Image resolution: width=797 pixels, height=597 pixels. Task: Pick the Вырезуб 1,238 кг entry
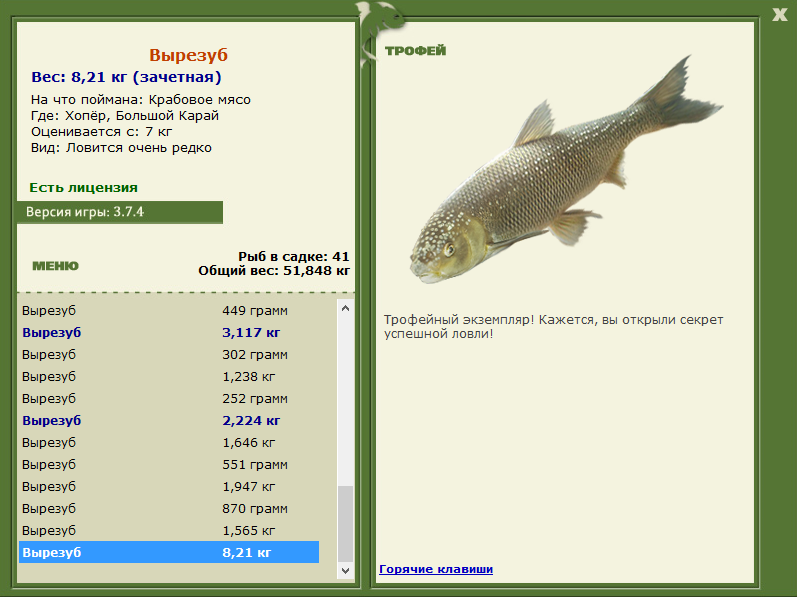pyautogui.click(x=168, y=376)
